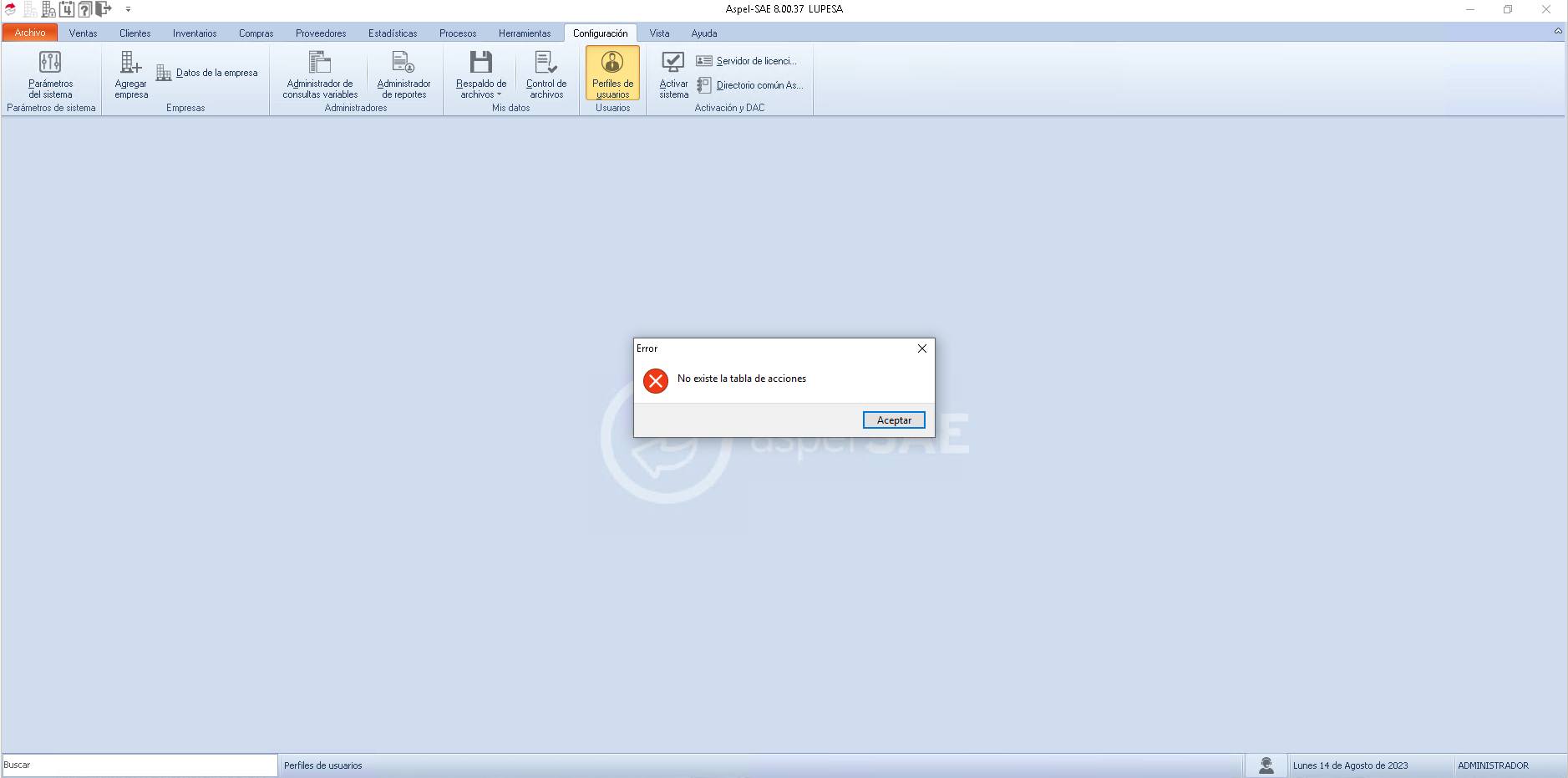Select the Configuración tab

coord(600,33)
